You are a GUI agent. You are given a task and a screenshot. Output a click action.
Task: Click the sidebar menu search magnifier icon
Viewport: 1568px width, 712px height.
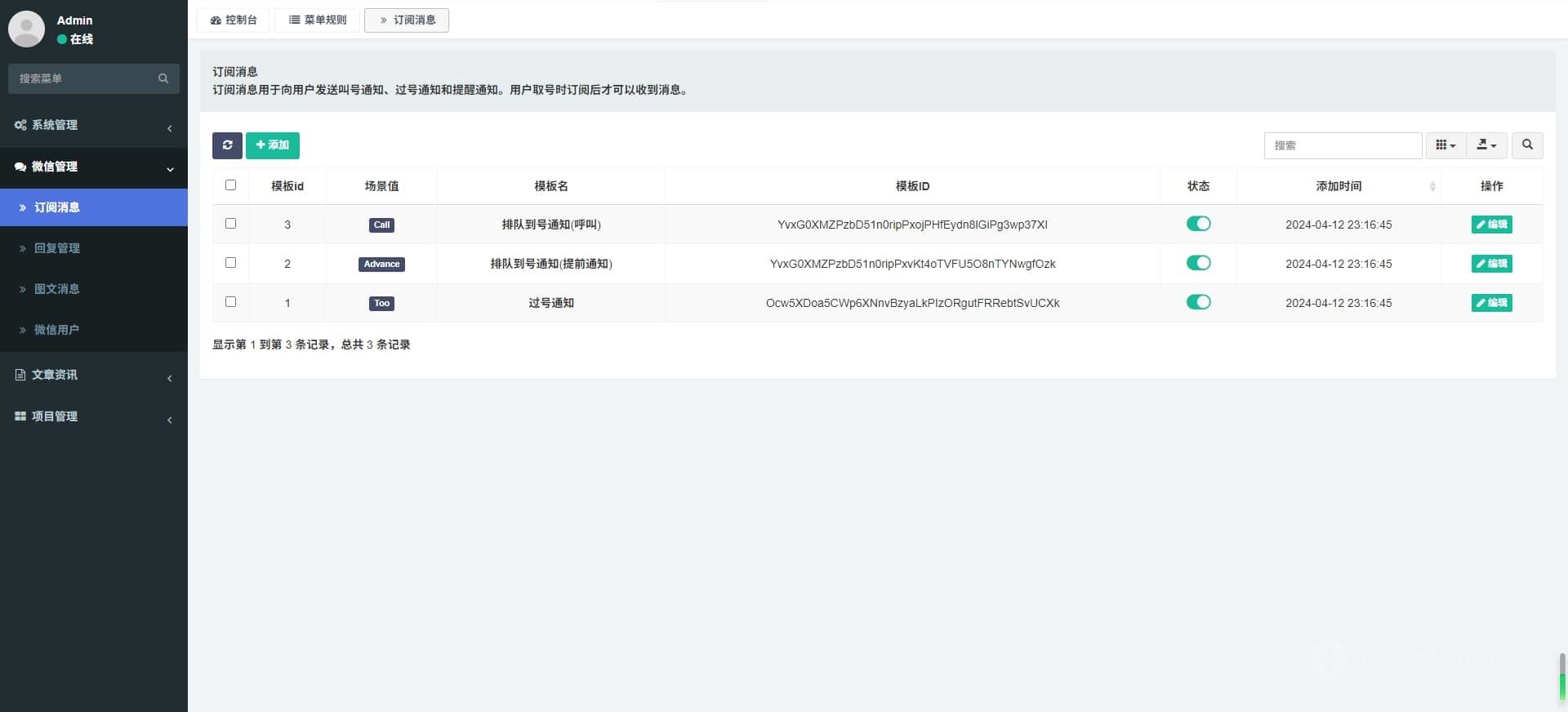163,78
